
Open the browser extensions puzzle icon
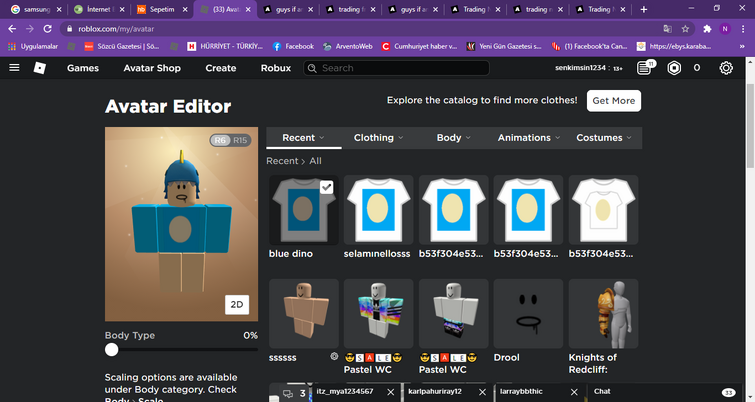pyautogui.click(x=707, y=29)
